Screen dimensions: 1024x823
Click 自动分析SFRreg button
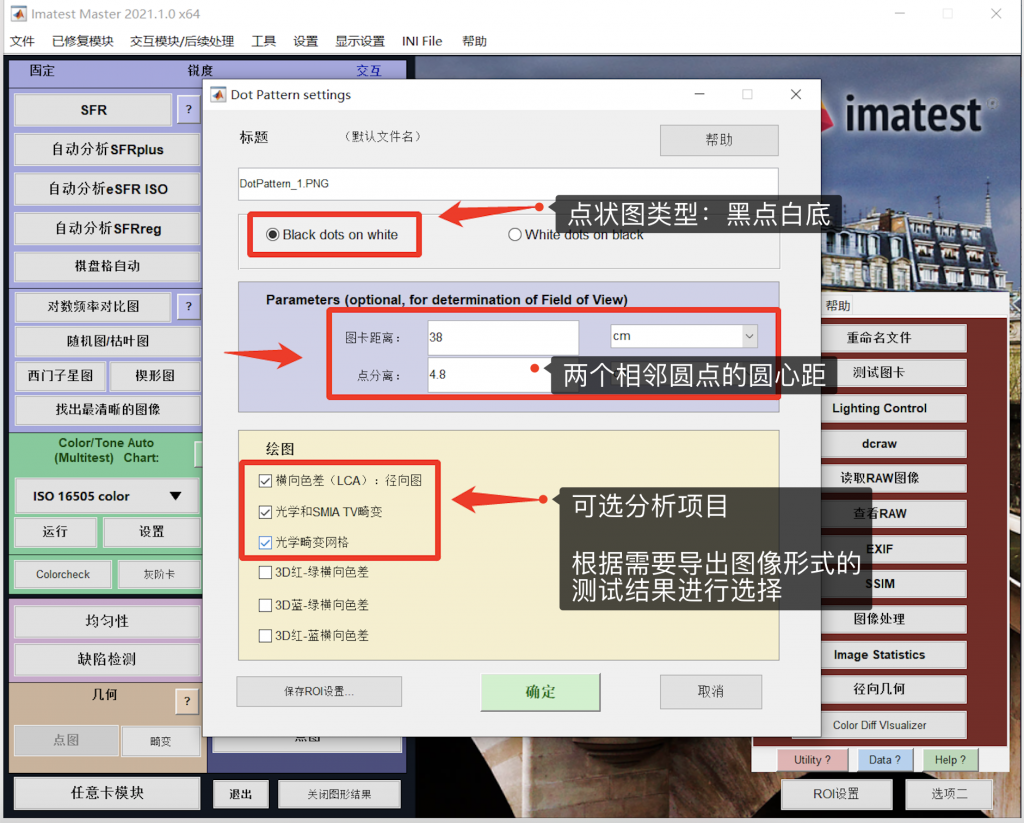[107, 229]
